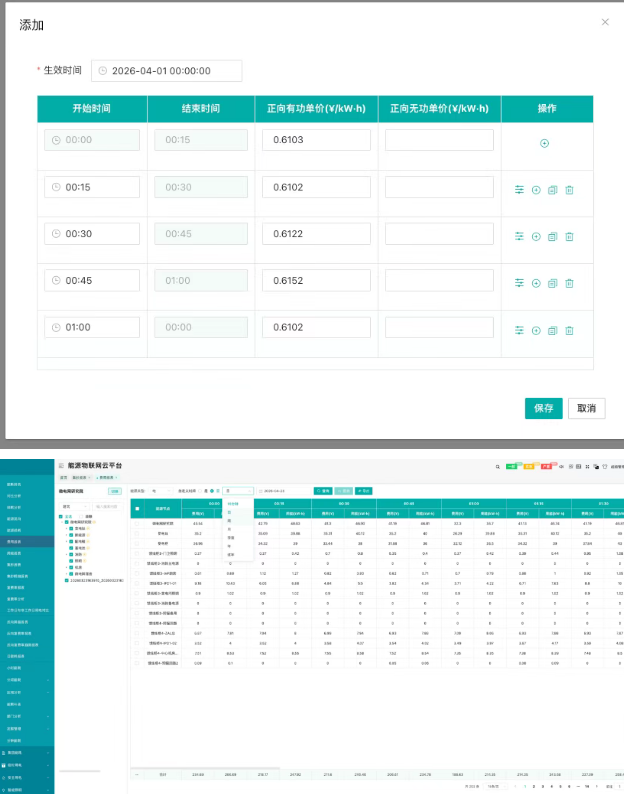Copy the 00:15 period row
Screen dimensions: 624x794
point(553,190)
